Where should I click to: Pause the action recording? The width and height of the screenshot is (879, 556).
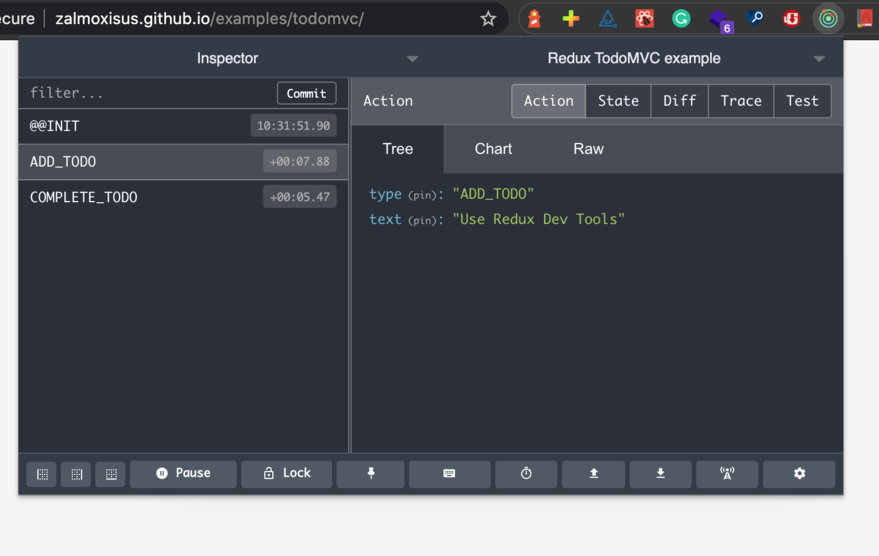coord(183,474)
